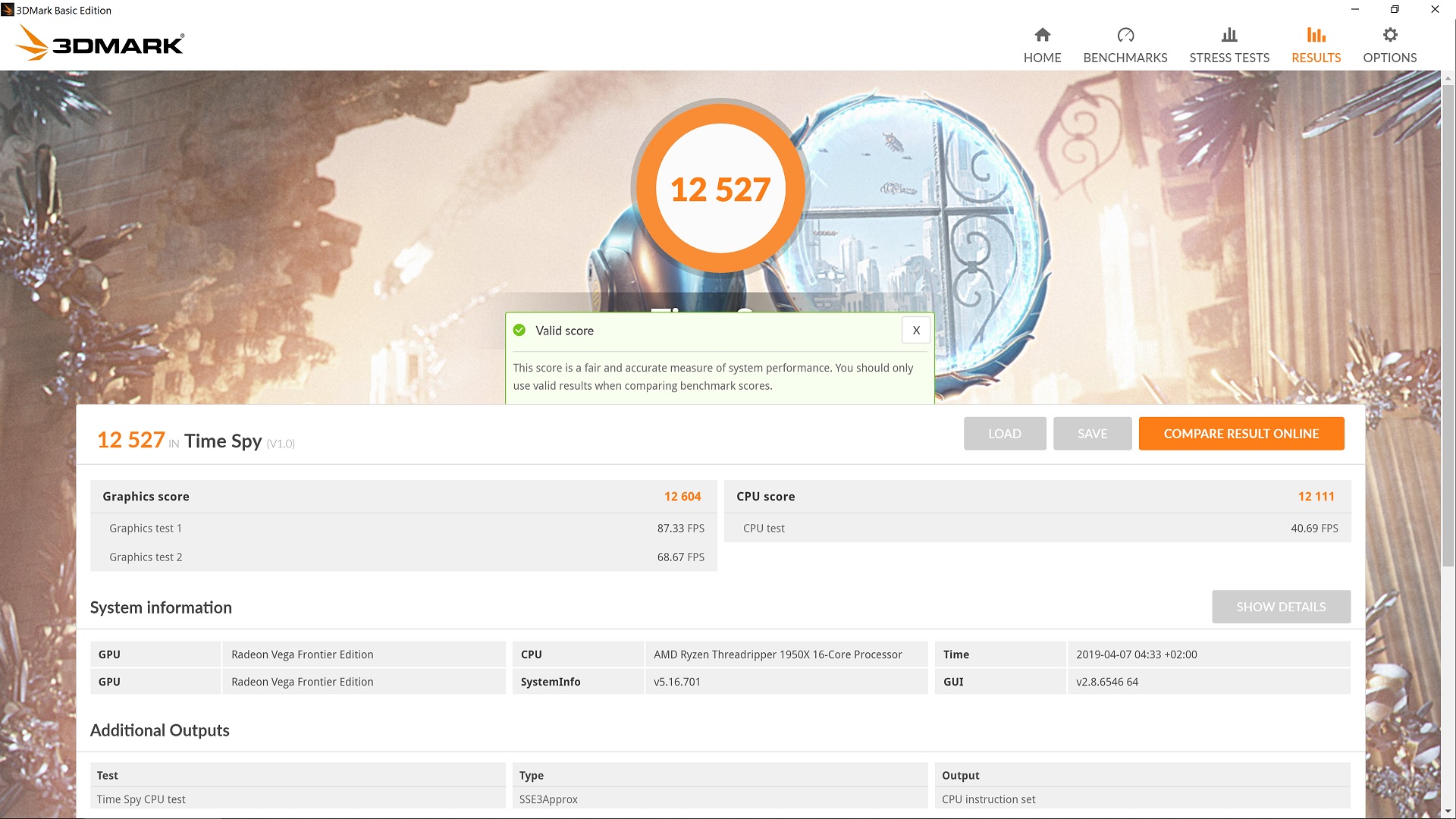The width and height of the screenshot is (1456, 819).
Task: Click 68.67 FPS value
Action: click(x=680, y=557)
